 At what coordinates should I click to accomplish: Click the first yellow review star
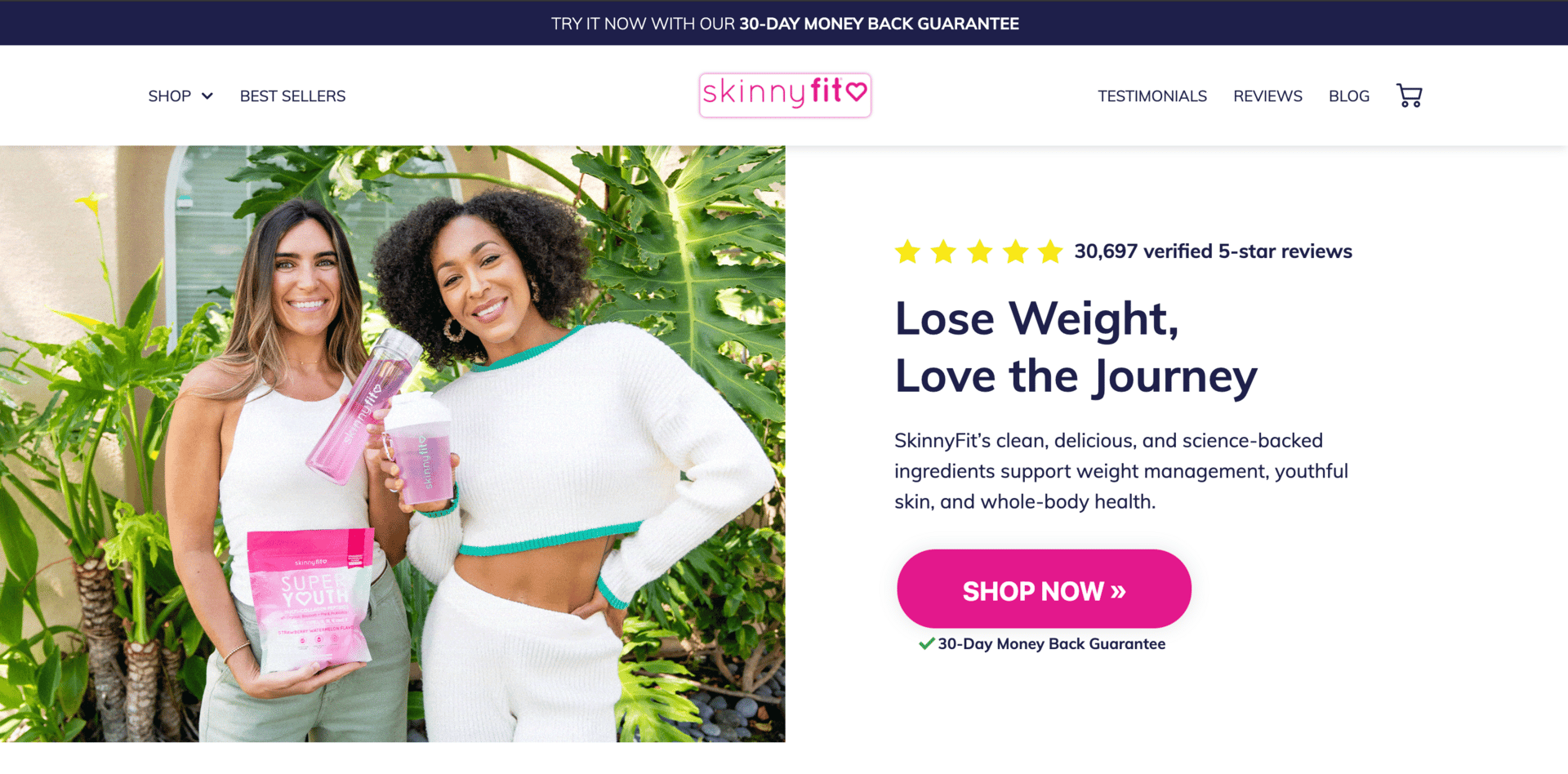pyautogui.click(x=907, y=251)
